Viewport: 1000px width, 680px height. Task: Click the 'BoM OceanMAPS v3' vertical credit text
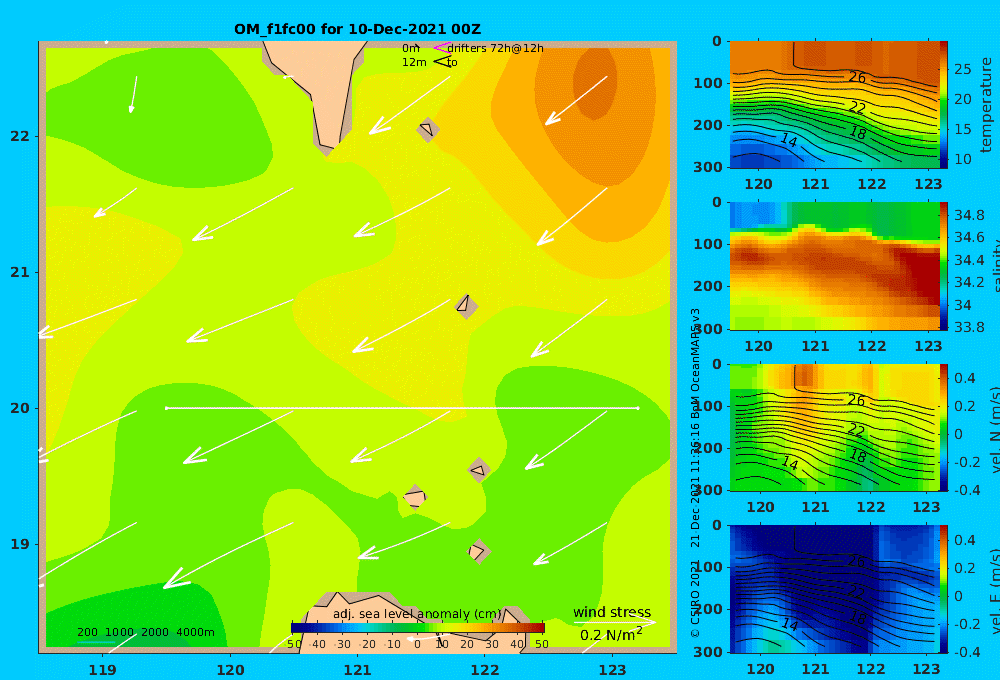point(696,362)
